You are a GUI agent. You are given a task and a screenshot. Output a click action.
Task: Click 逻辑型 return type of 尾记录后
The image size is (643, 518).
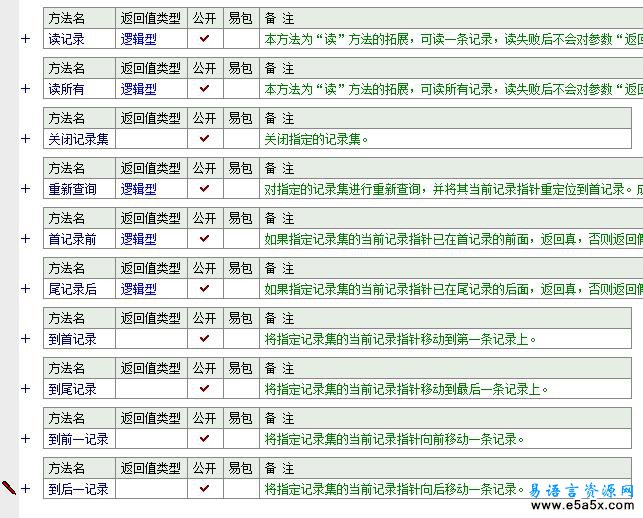pos(139,290)
